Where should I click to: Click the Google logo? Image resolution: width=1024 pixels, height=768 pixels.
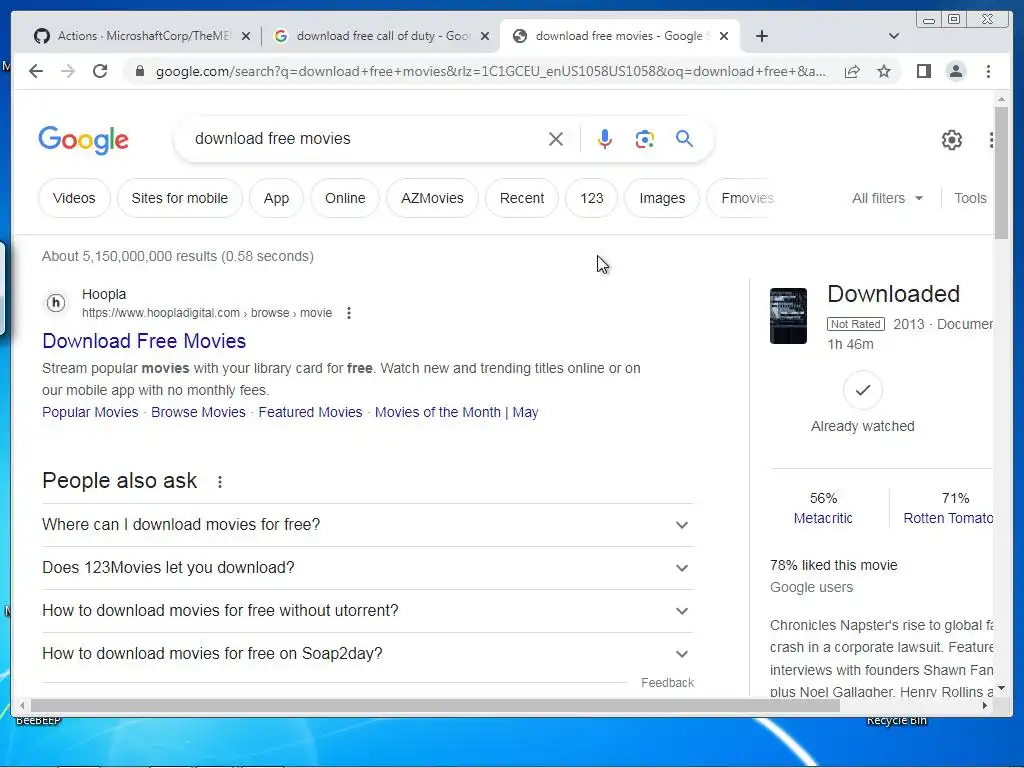tap(84, 140)
